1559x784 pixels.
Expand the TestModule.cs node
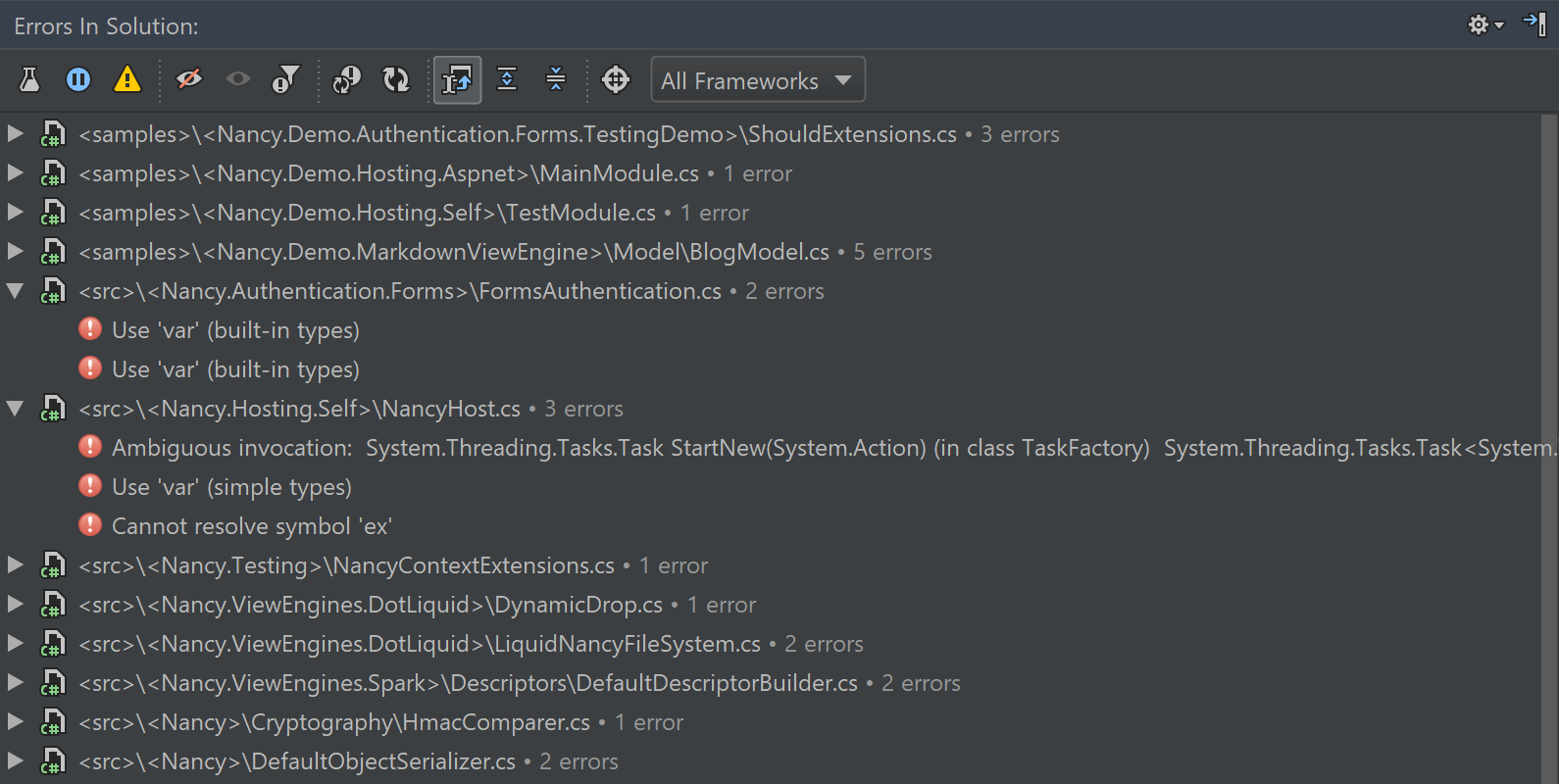click(15, 212)
